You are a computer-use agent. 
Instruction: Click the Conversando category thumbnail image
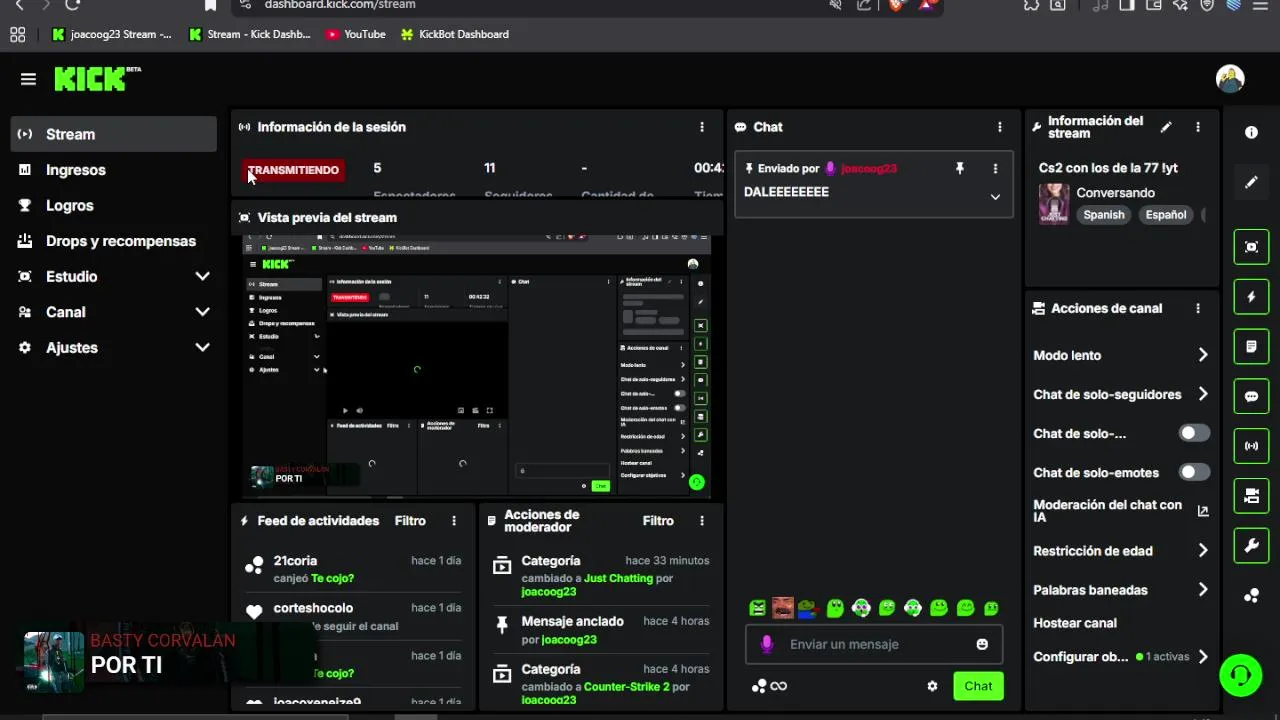(x=1054, y=204)
